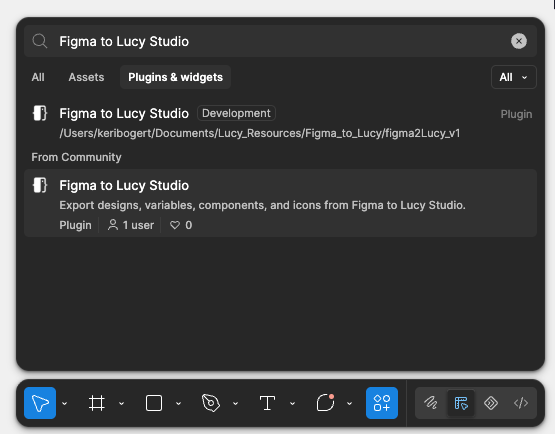The height and width of the screenshot is (434, 555).
Task: Switch to the All tab
Action: (38, 77)
